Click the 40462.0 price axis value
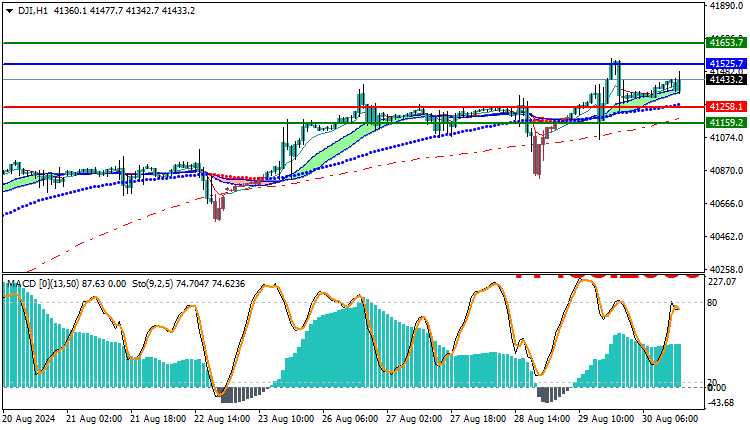This screenshot has width=750, height=430. pos(727,237)
